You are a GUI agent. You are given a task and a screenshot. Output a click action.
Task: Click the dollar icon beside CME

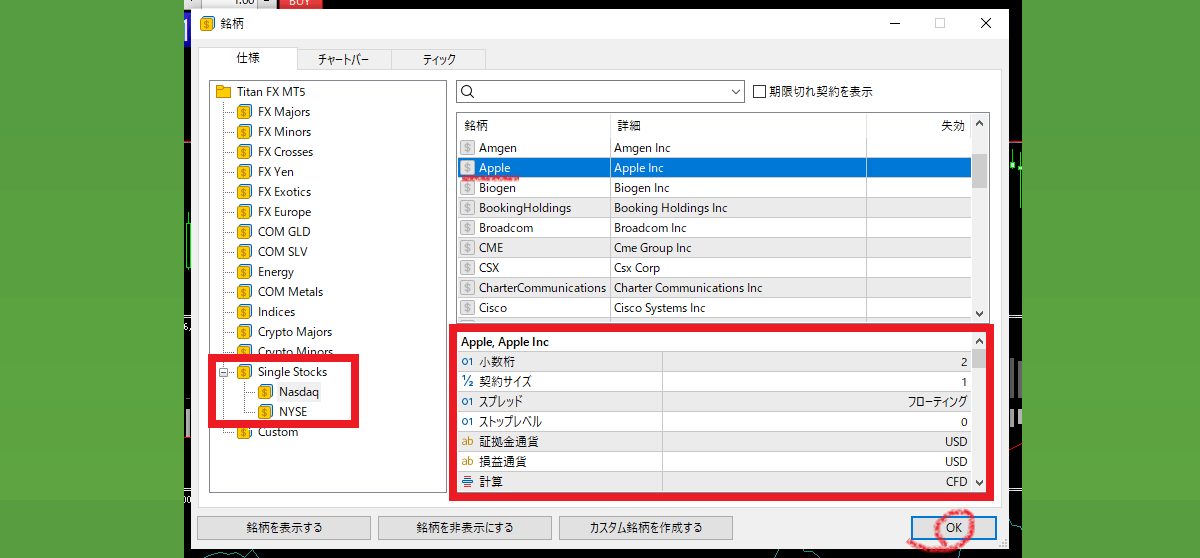pyautogui.click(x=468, y=248)
